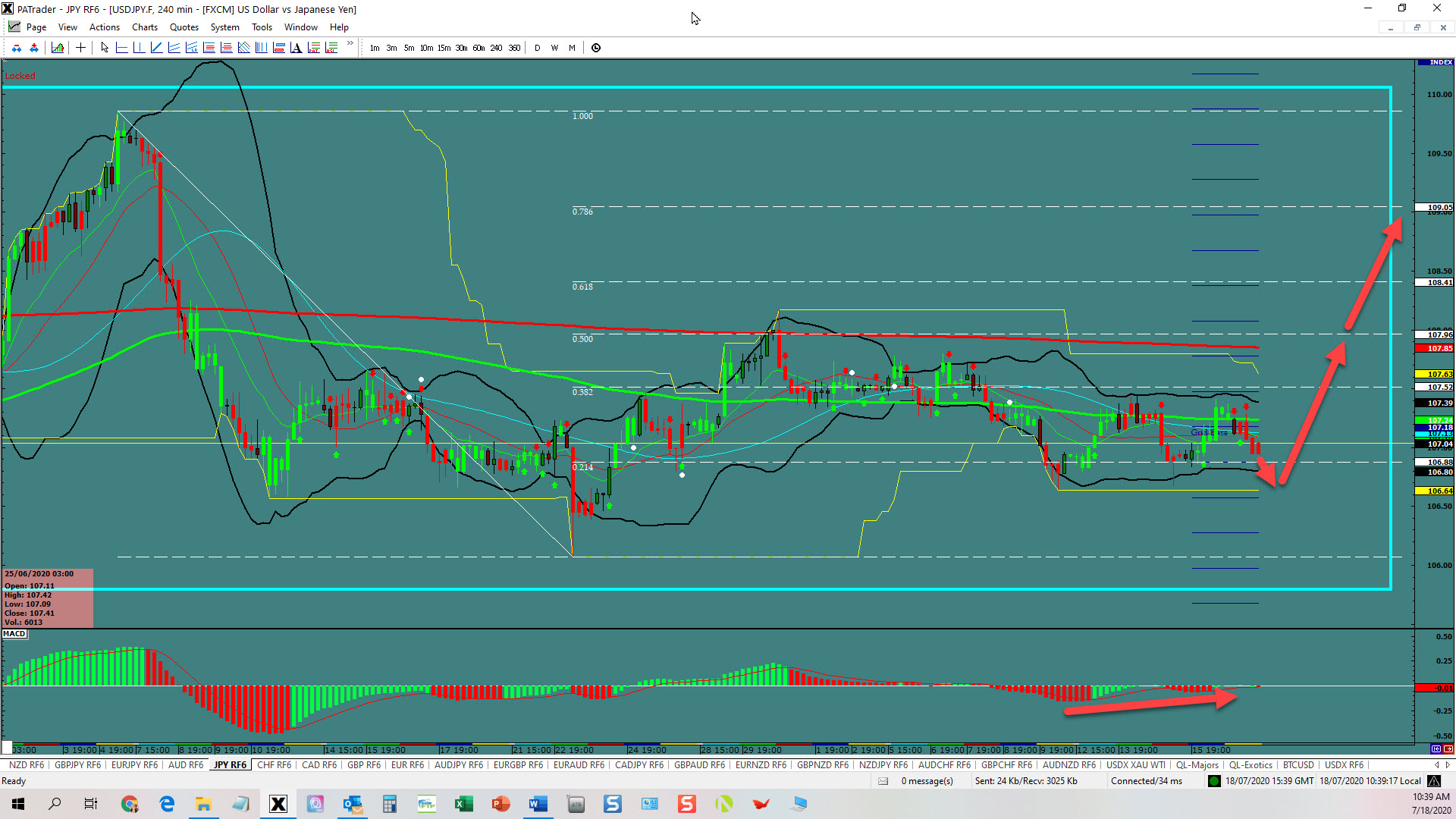The image size is (1456, 819).
Task: Click the MACD indicator label
Action: pyautogui.click(x=14, y=634)
